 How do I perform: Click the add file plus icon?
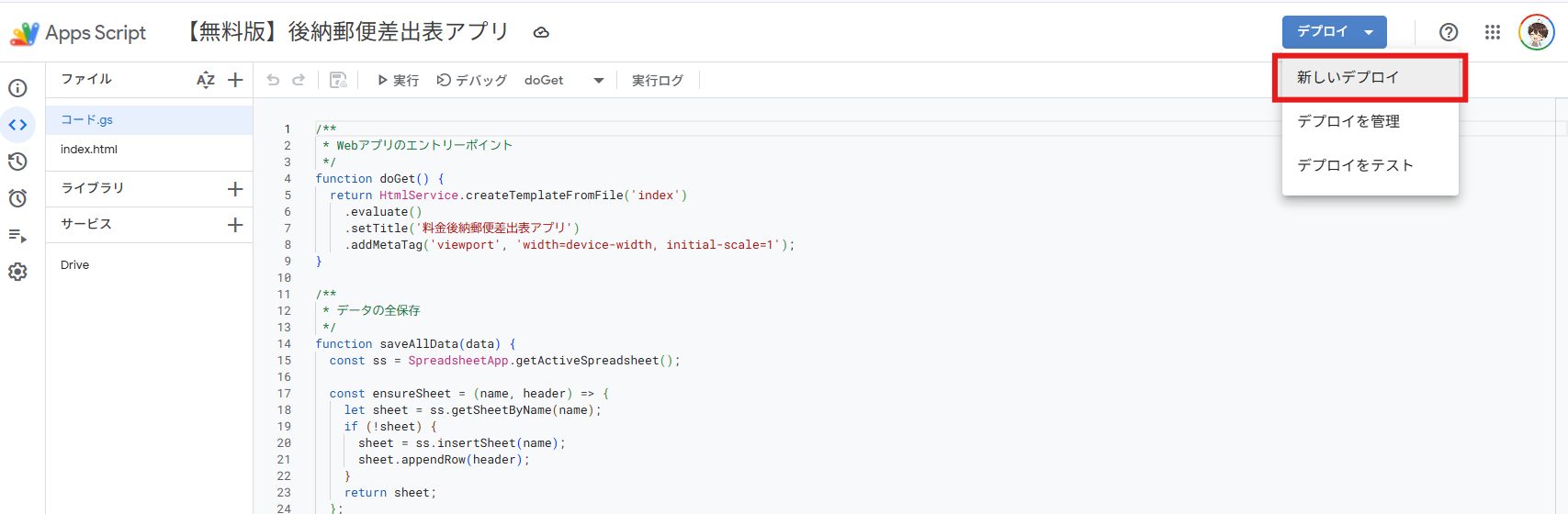235,80
